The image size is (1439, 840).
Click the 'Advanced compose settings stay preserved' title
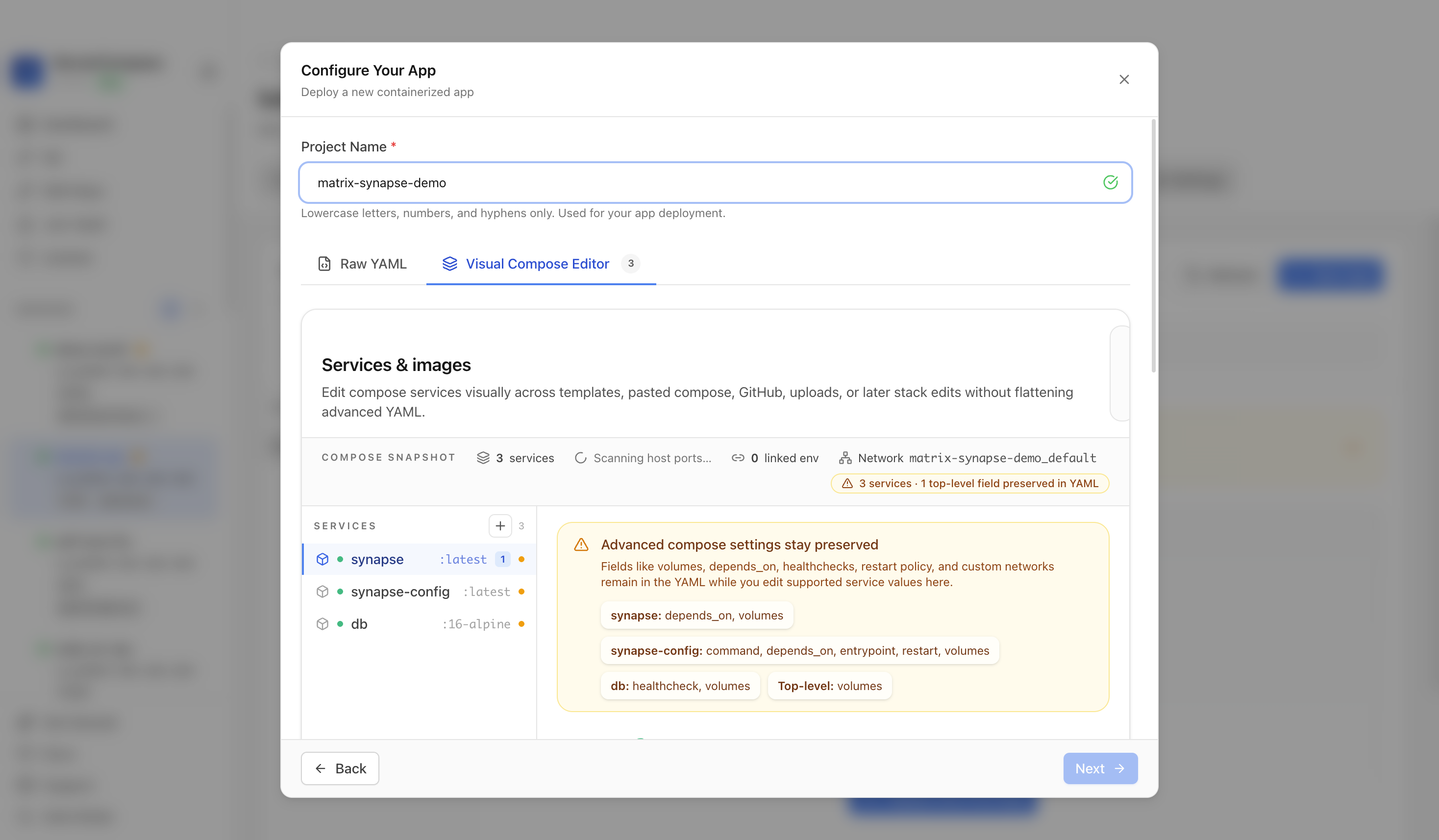740,544
